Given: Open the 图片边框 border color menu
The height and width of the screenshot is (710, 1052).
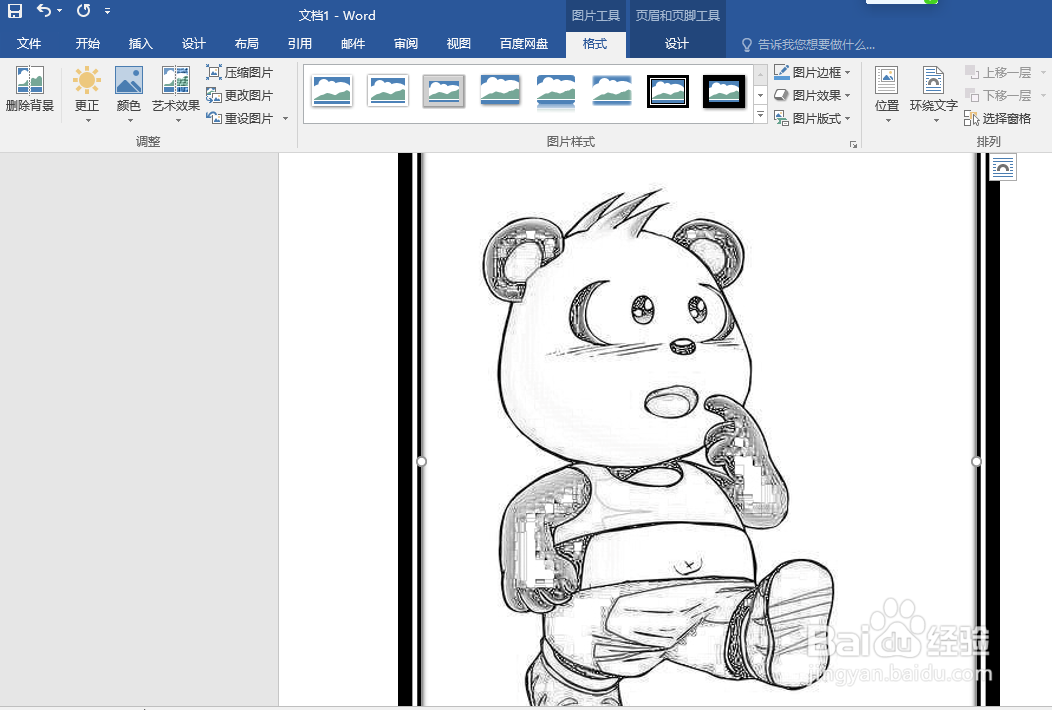Looking at the screenshot, I should 812,72.
